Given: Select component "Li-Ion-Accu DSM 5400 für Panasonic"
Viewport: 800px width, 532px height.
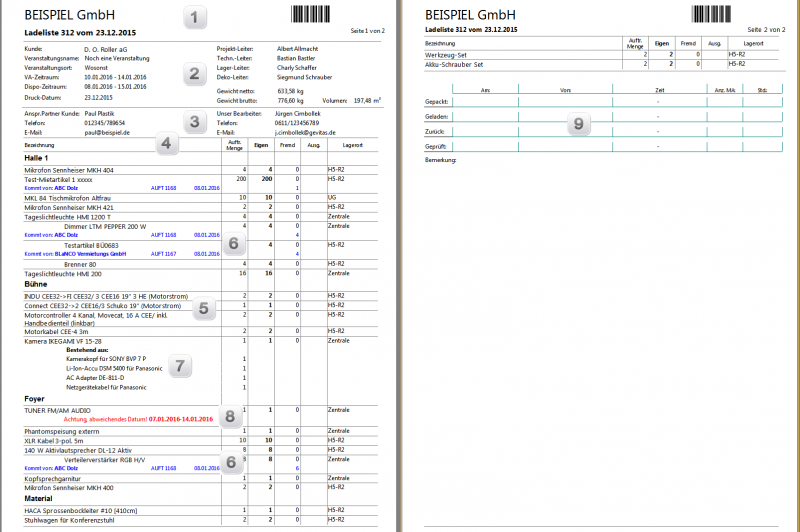Looking at the screenshot, I should pos(114,369).
